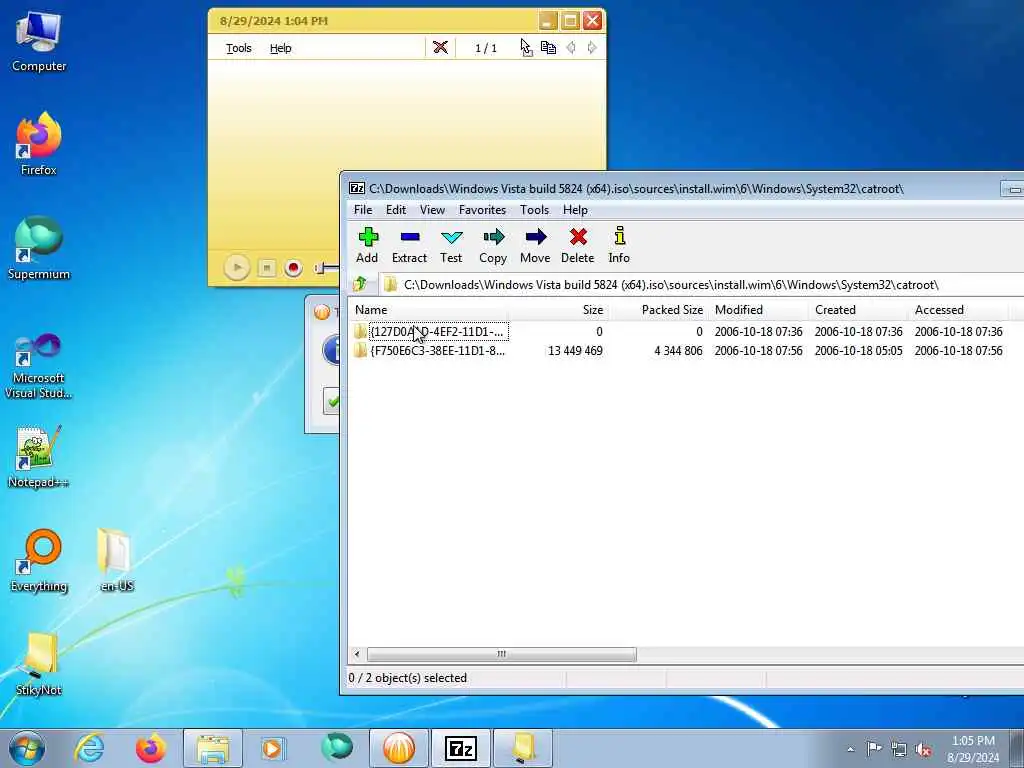Viewport: 1024px width, 768px height.
Task: Go to previous note arrow
Action: 571,48
